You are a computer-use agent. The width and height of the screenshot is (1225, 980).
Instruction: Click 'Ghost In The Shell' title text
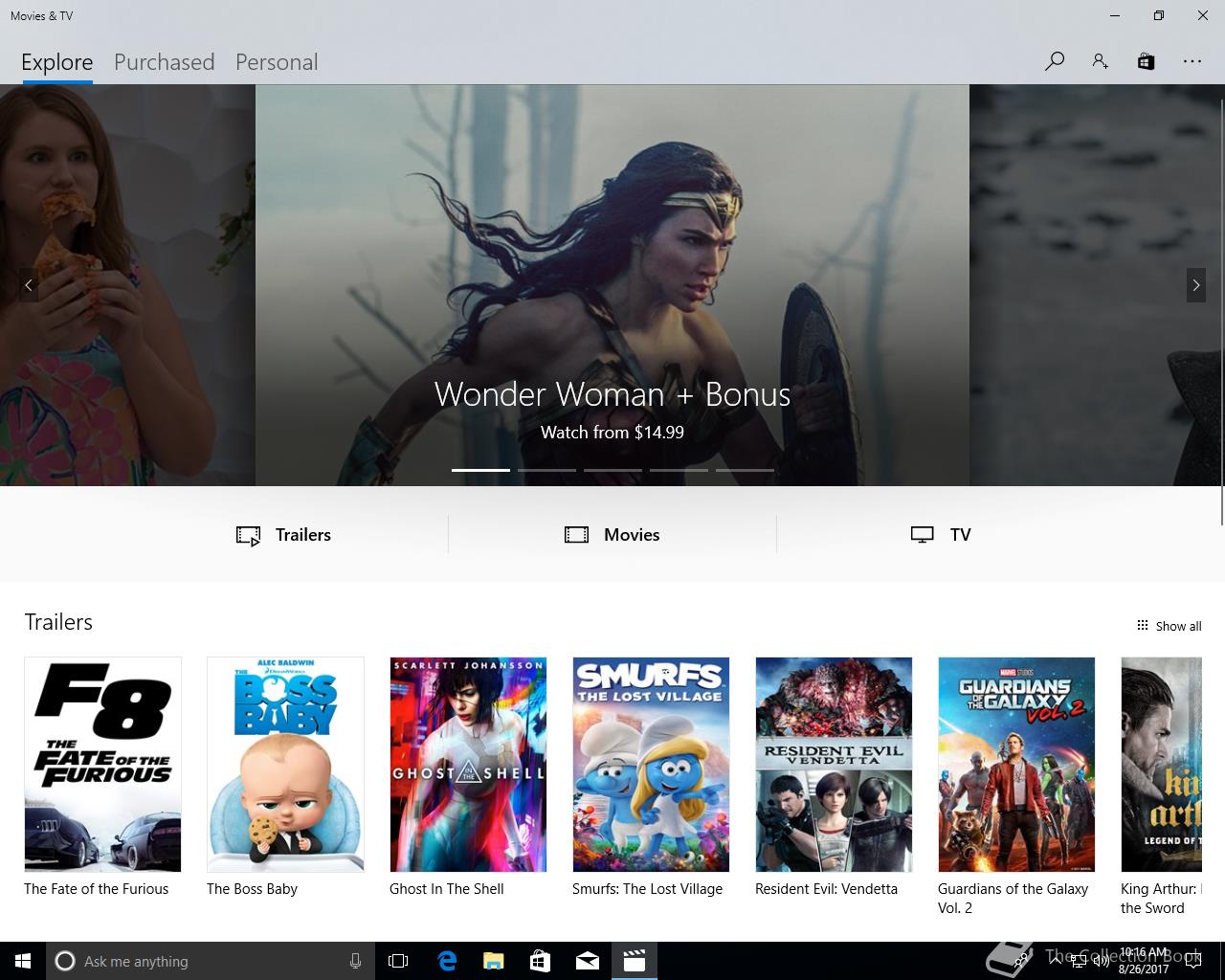[x=446, y=889]
